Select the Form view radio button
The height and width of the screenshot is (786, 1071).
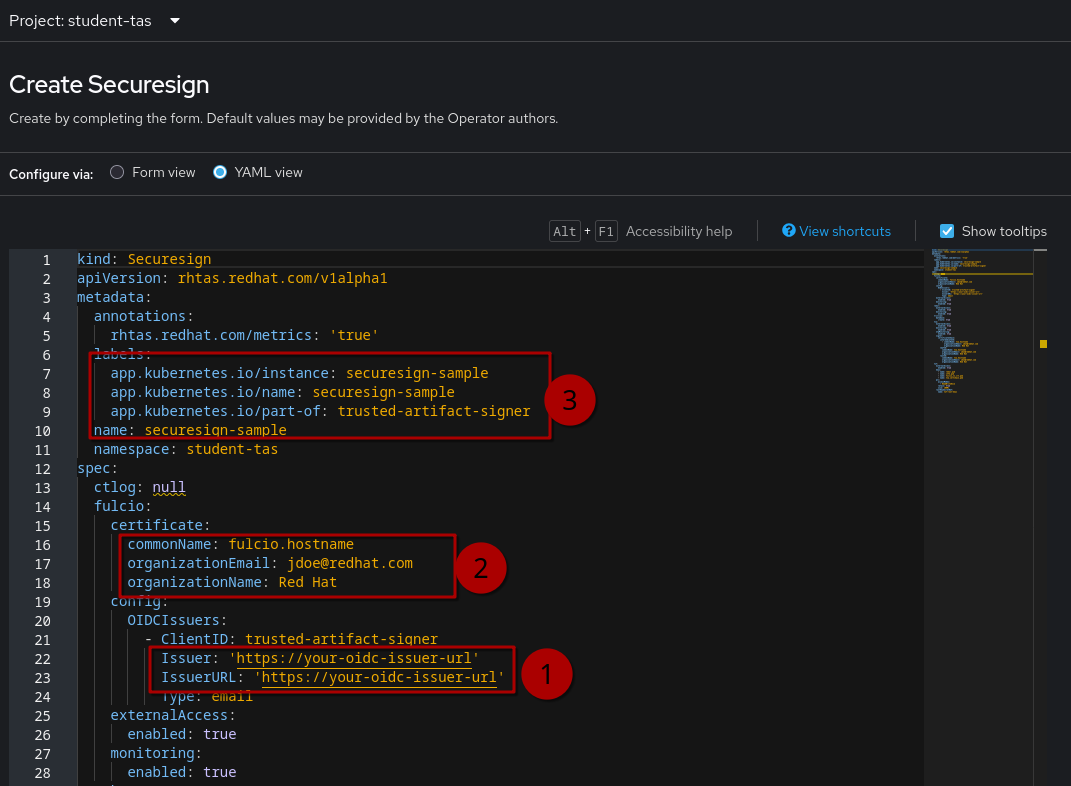click(117, 172)
